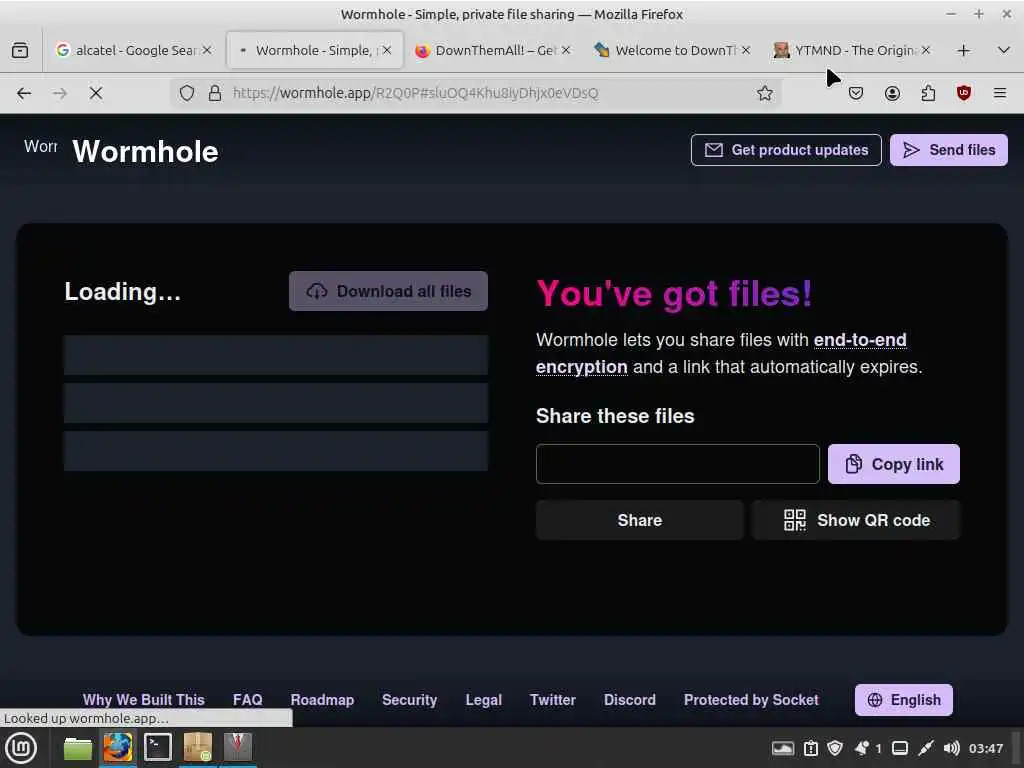
Task: Close the YTMND tab
Action: point(925,50)
